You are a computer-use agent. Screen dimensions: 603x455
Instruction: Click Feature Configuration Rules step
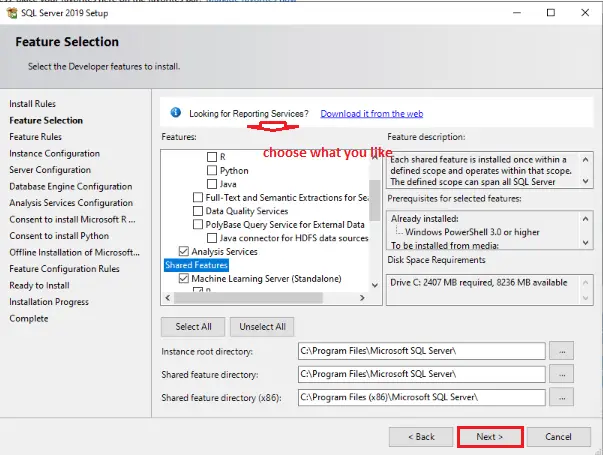64,269
